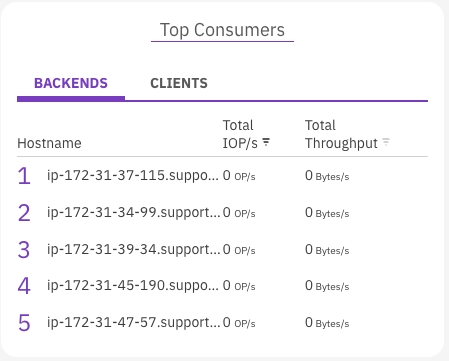Open host ip-172-31-34-99 entry
The height and width of the screenshot is (361, 449).
pyautogui.click(x=133, y=212)
